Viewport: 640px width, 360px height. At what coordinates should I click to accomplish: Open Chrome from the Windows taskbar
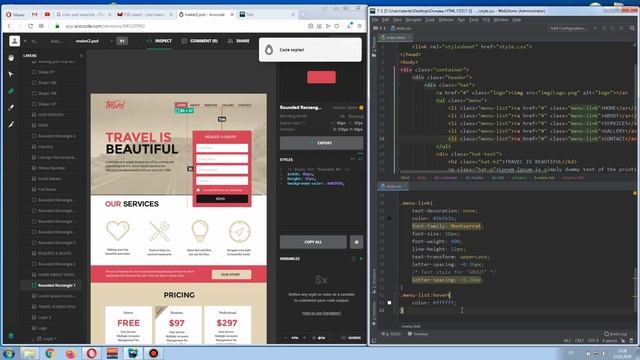(x=50, y=353)
